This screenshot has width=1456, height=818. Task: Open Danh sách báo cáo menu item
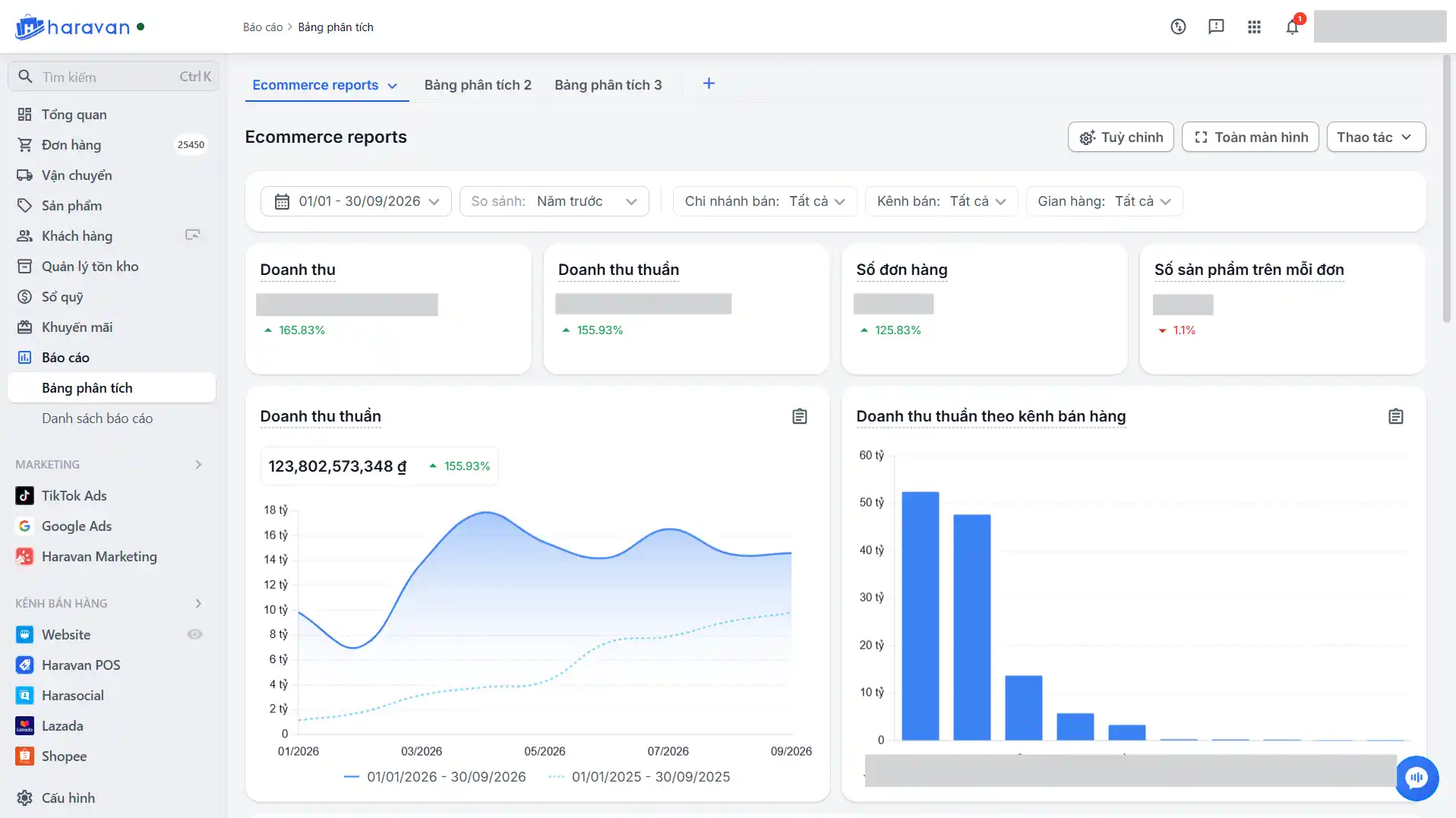point(97,418)
